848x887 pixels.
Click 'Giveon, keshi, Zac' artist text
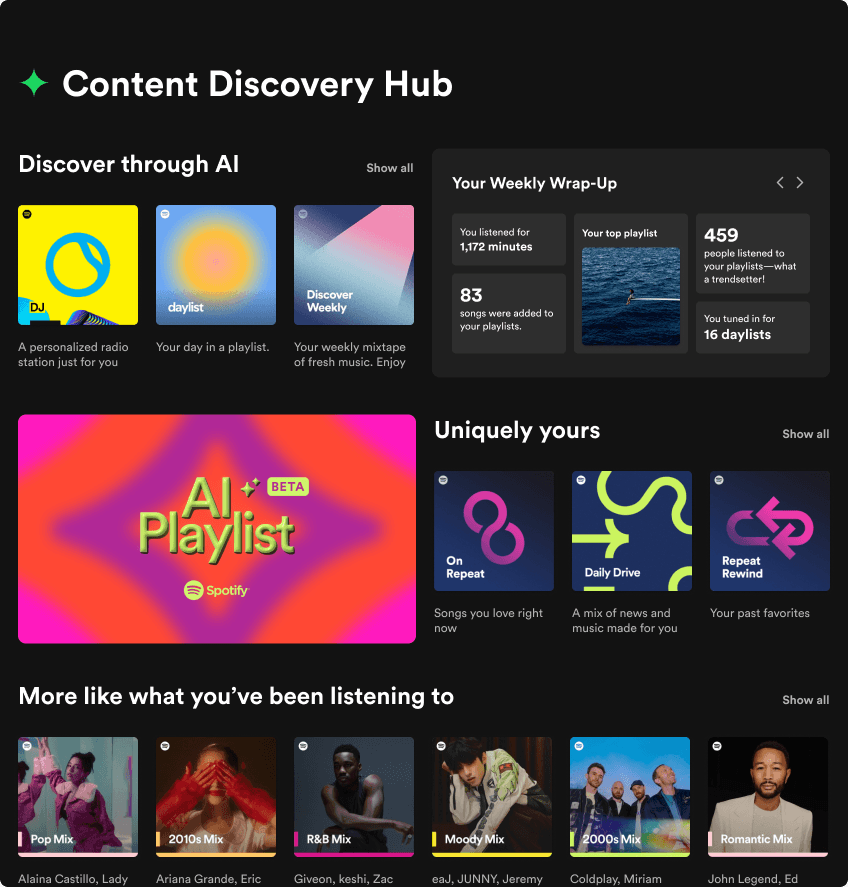click(x=343, y=879)
